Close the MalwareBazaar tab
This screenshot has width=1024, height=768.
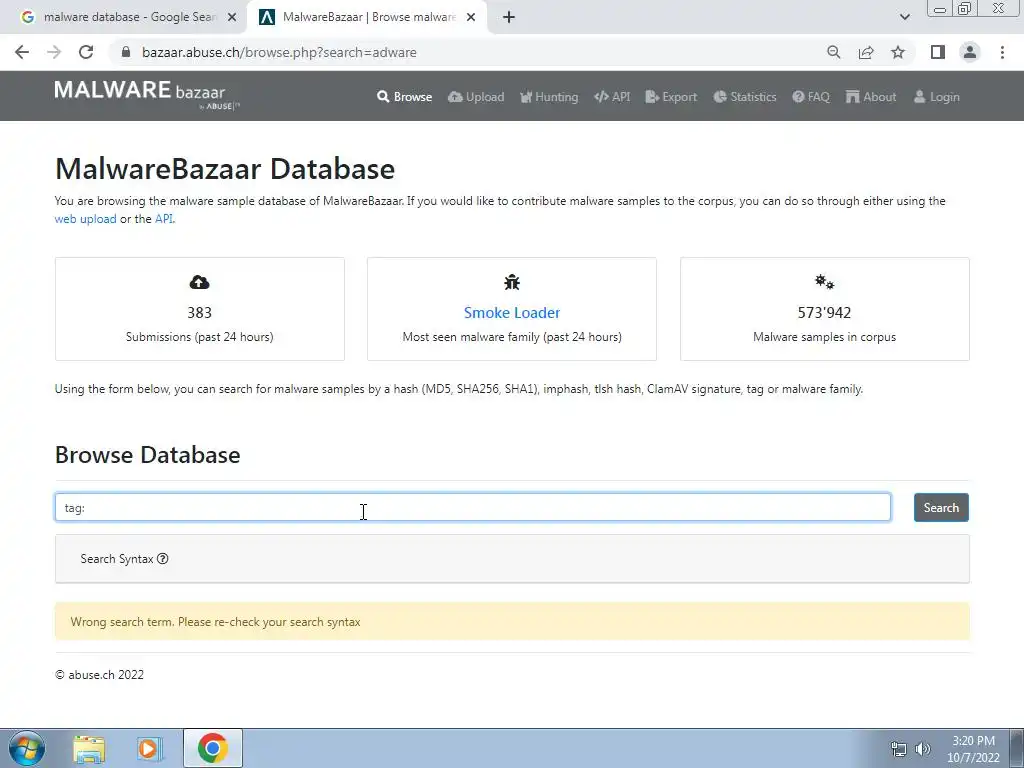[471, 18]
